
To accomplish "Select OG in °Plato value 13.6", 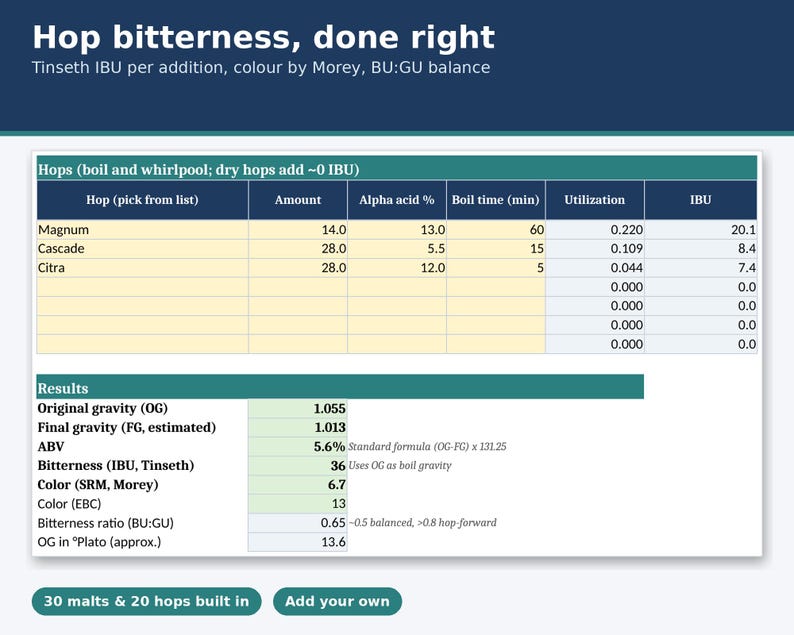I will [298, 542].
